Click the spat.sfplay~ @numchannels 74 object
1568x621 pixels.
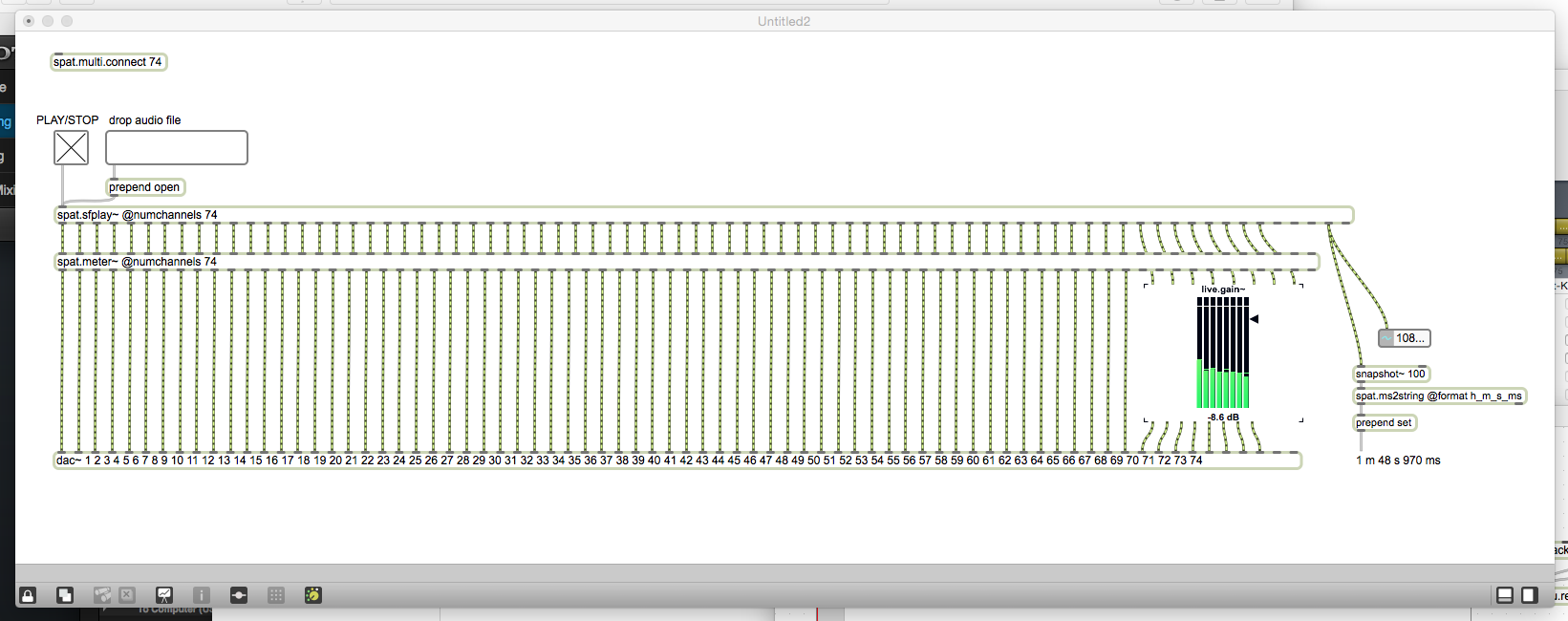click(x=704, y=215)
